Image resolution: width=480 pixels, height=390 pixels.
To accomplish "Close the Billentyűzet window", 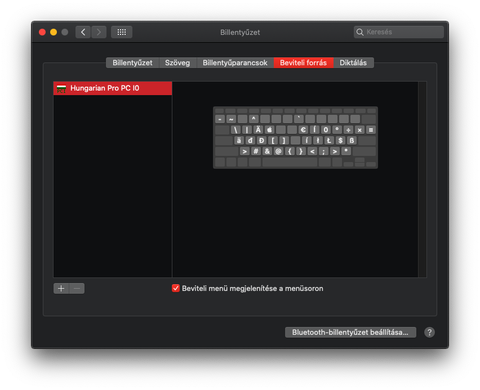I will pyautogui.click(x=42, y=32).
